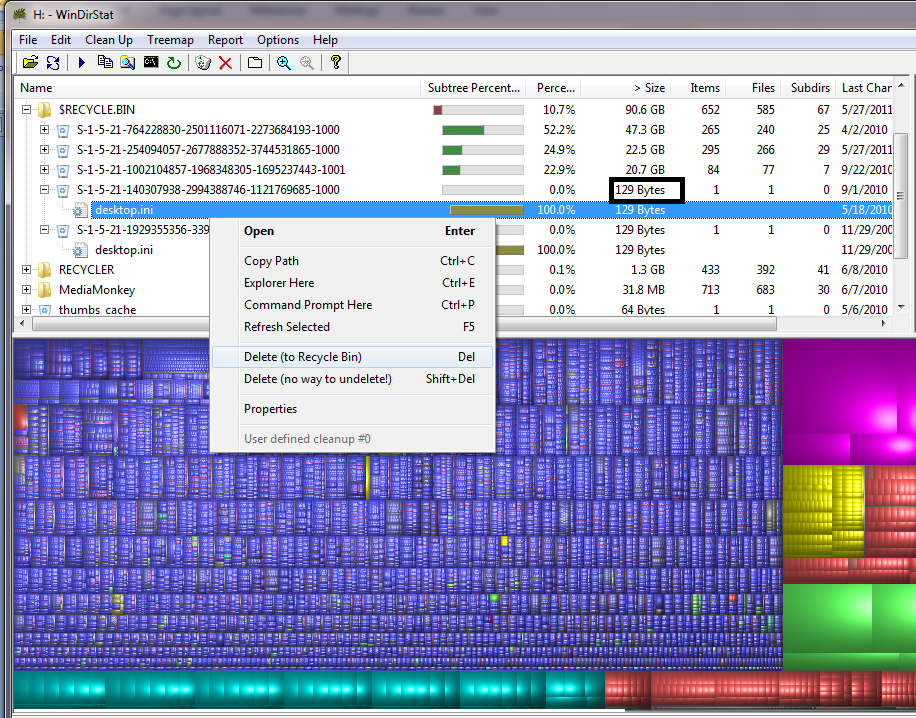Click the Command Prompt toolbar icon
916x718 pixels.
[x=151, y=61]
